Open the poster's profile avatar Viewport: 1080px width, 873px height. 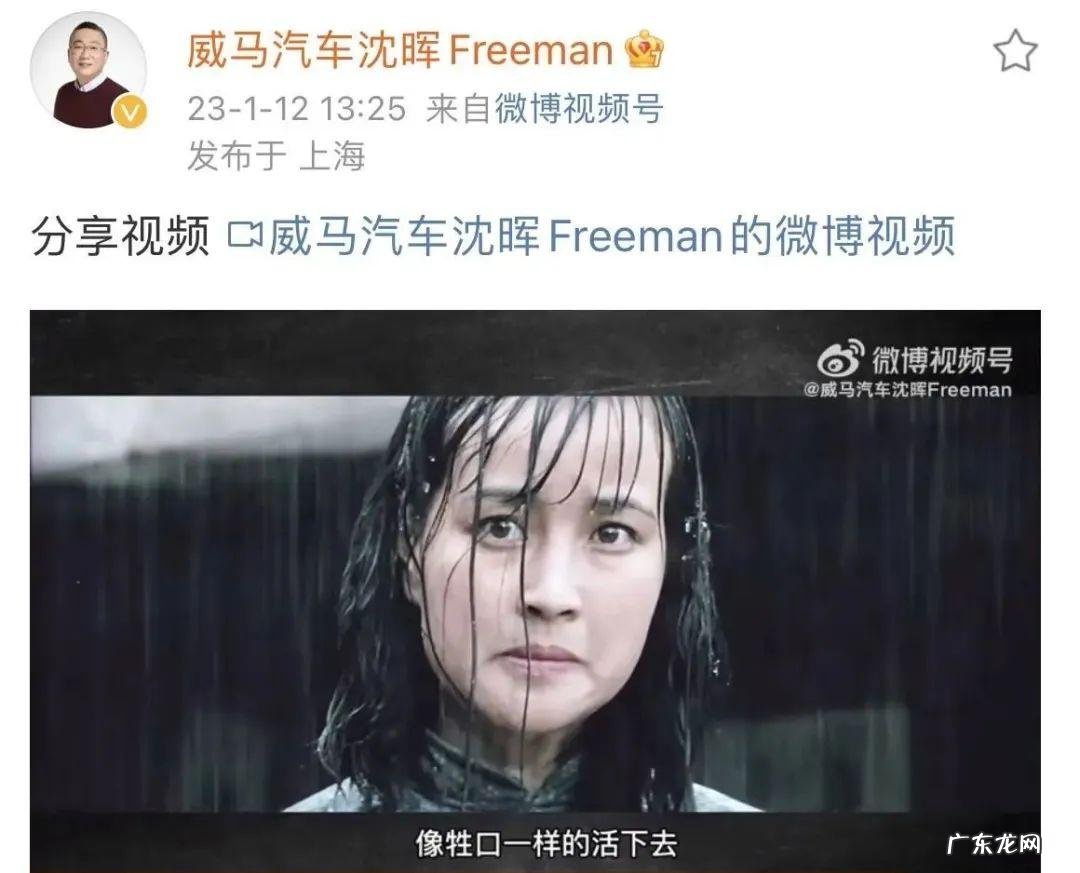88,70
